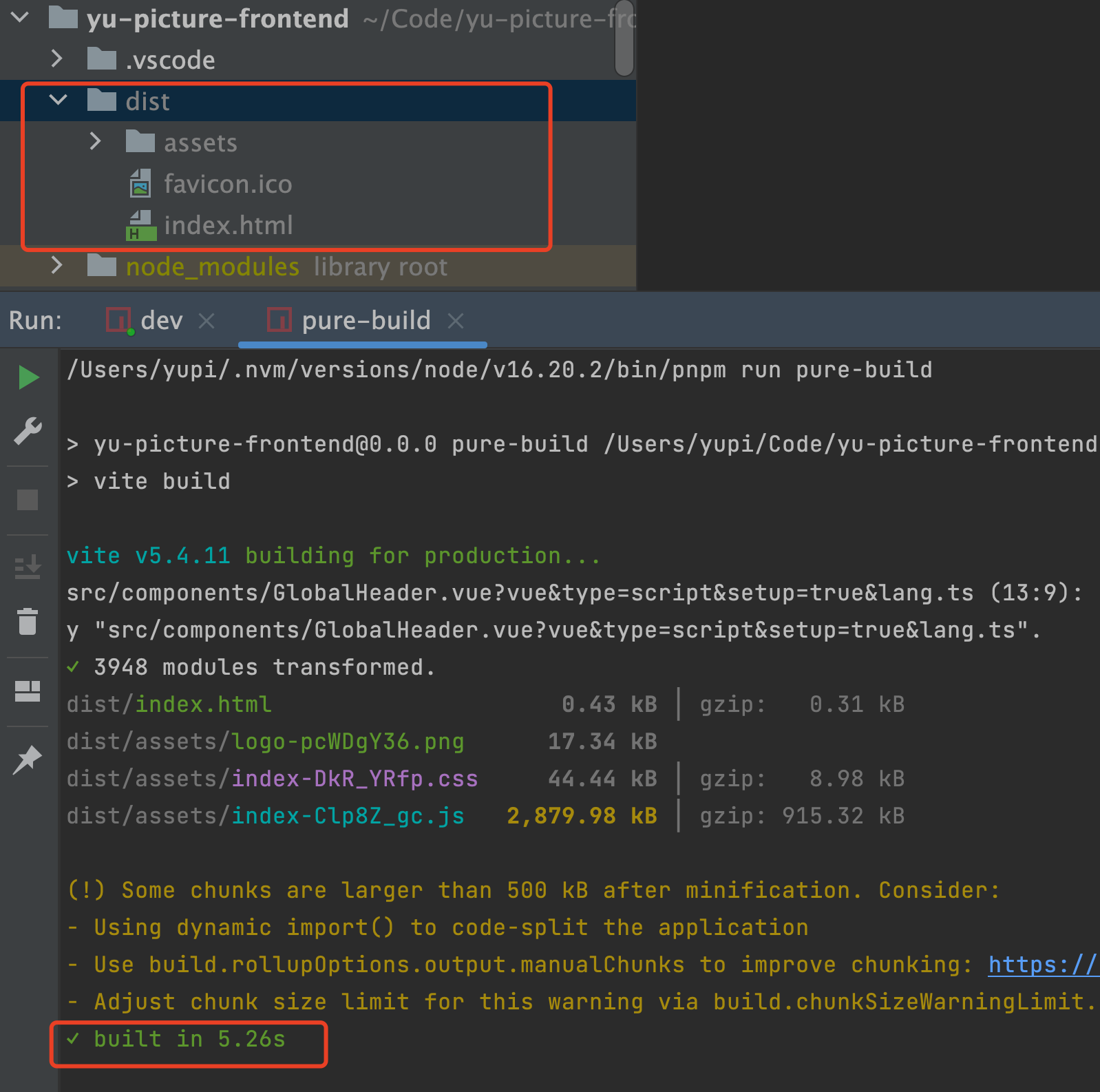1100x1092 pixels.
Task: Select the pure-build run tab
Action: pyautogui.click(x=365, y=321)
